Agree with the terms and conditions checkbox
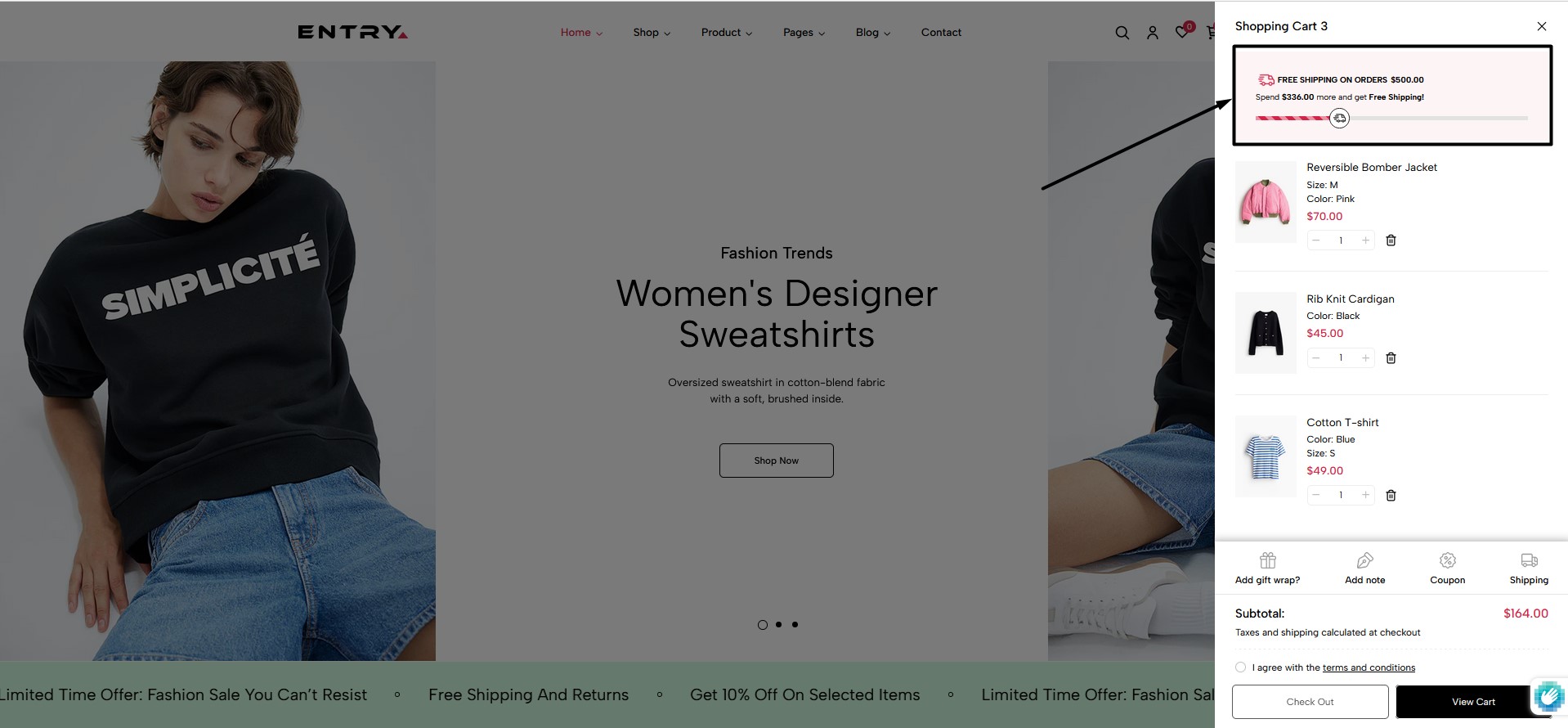The image size is (1568, 728). pyautogui.click(x=1240, y=667)
